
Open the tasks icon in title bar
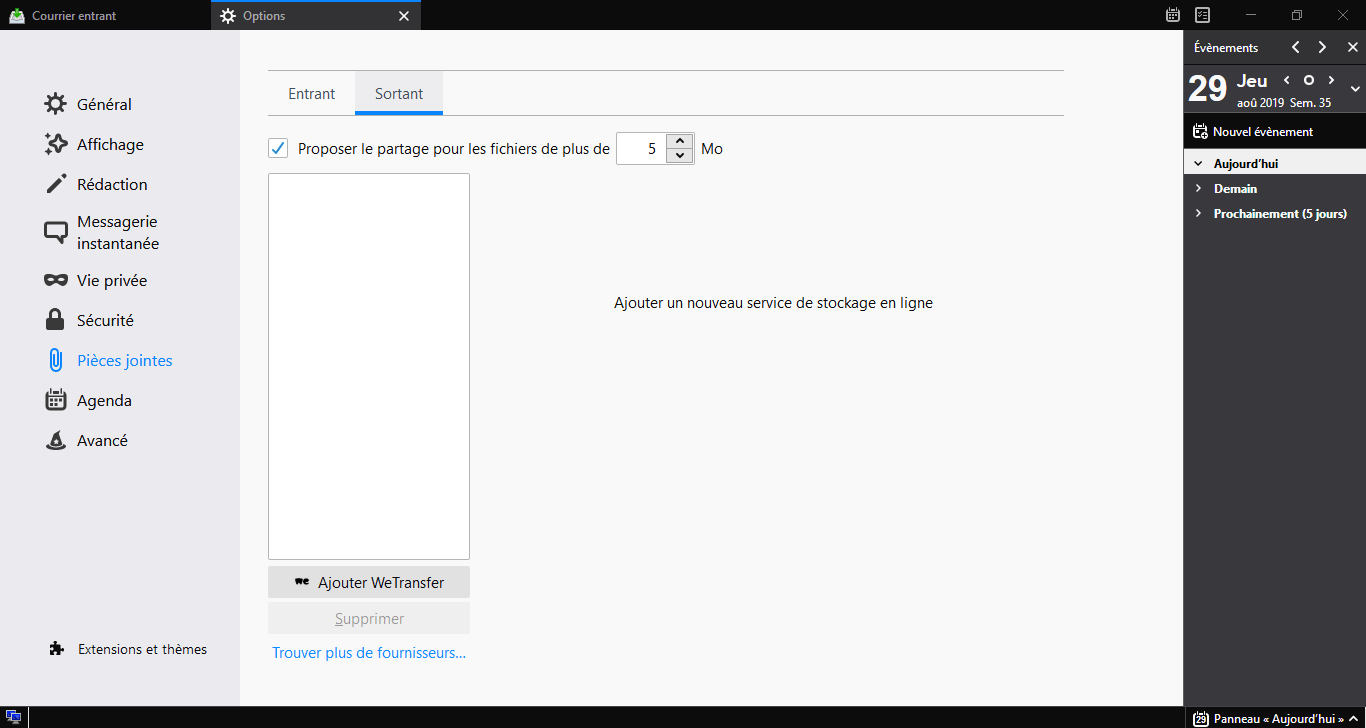coord(1203,15)
